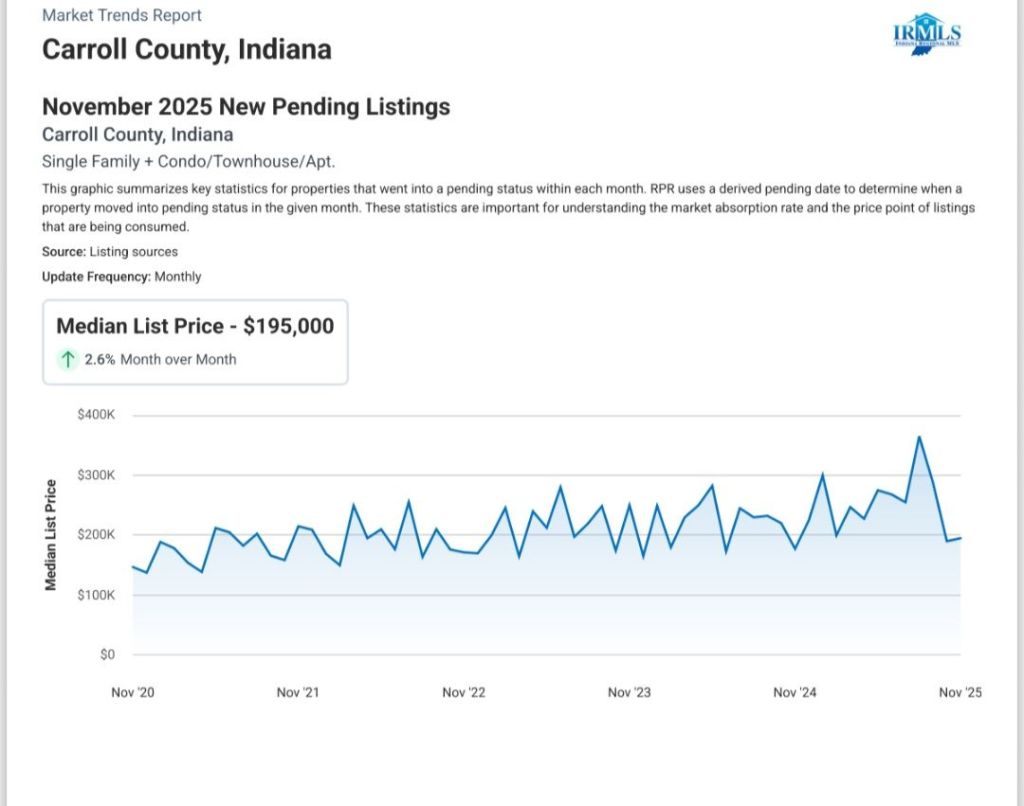This screenshot has height=806, width=1024.
Task: Click the $400K y-axis label
Action: coord(97,415)
